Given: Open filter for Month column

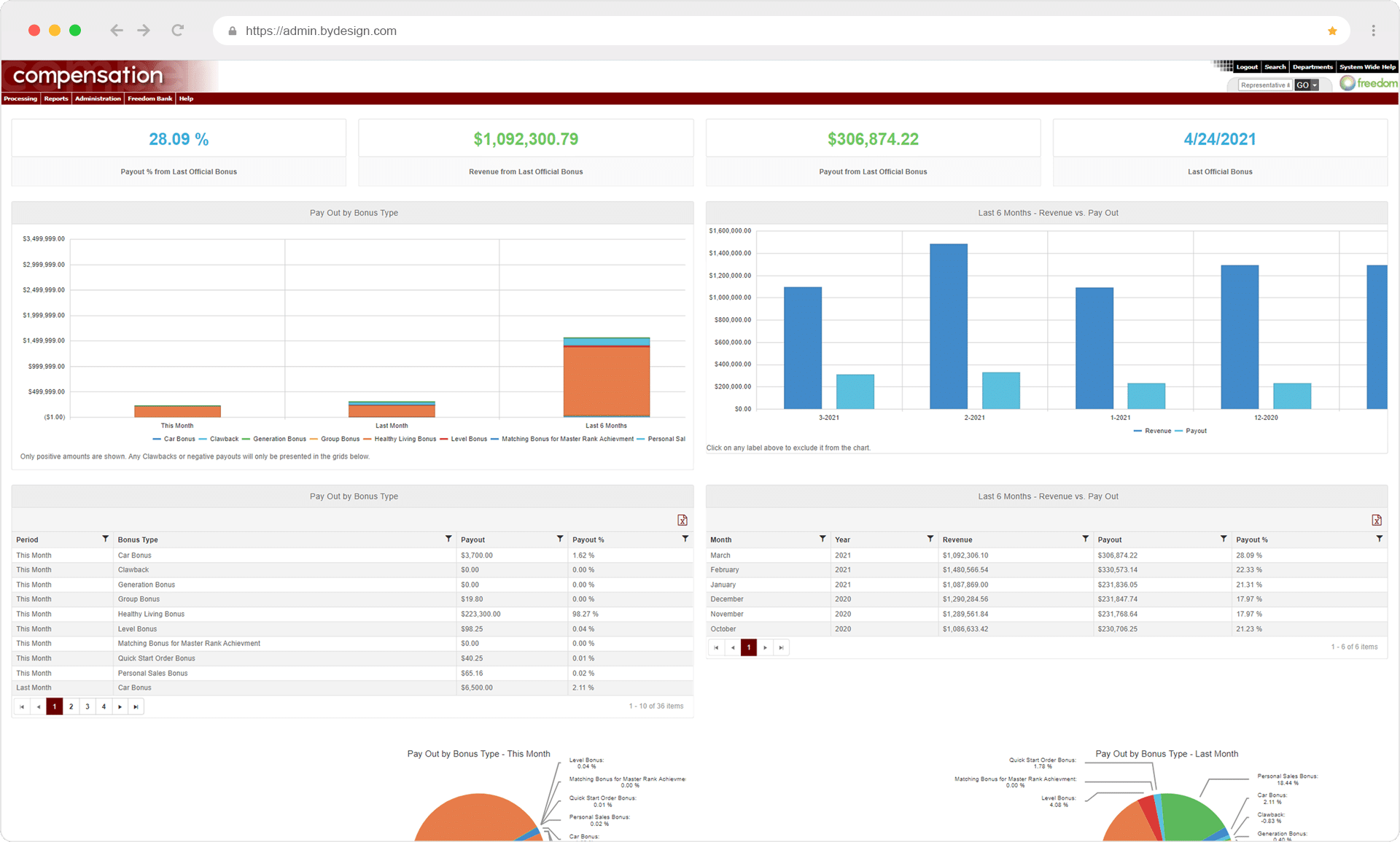Looking at the screenshot, I should tap(822, 539).
